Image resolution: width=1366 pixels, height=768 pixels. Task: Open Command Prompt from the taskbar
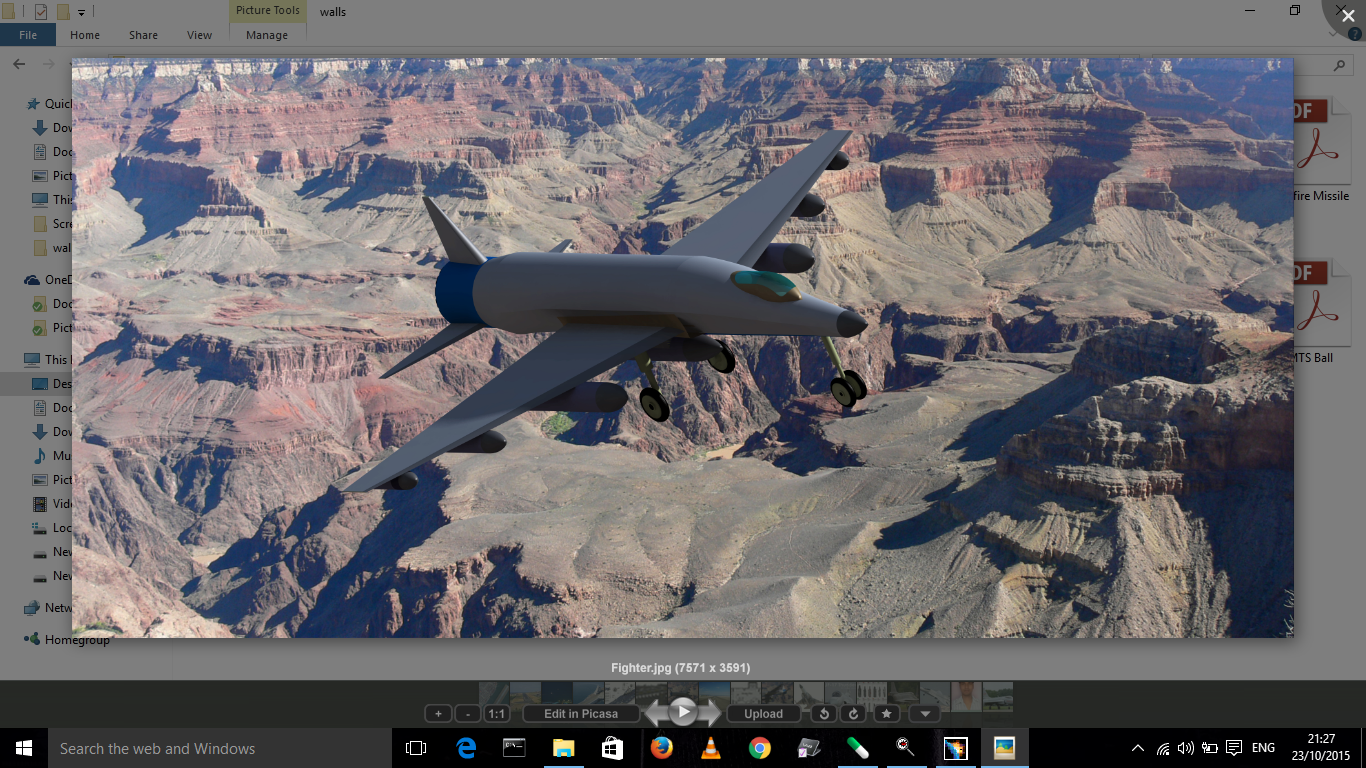click(x=514, y=748)
